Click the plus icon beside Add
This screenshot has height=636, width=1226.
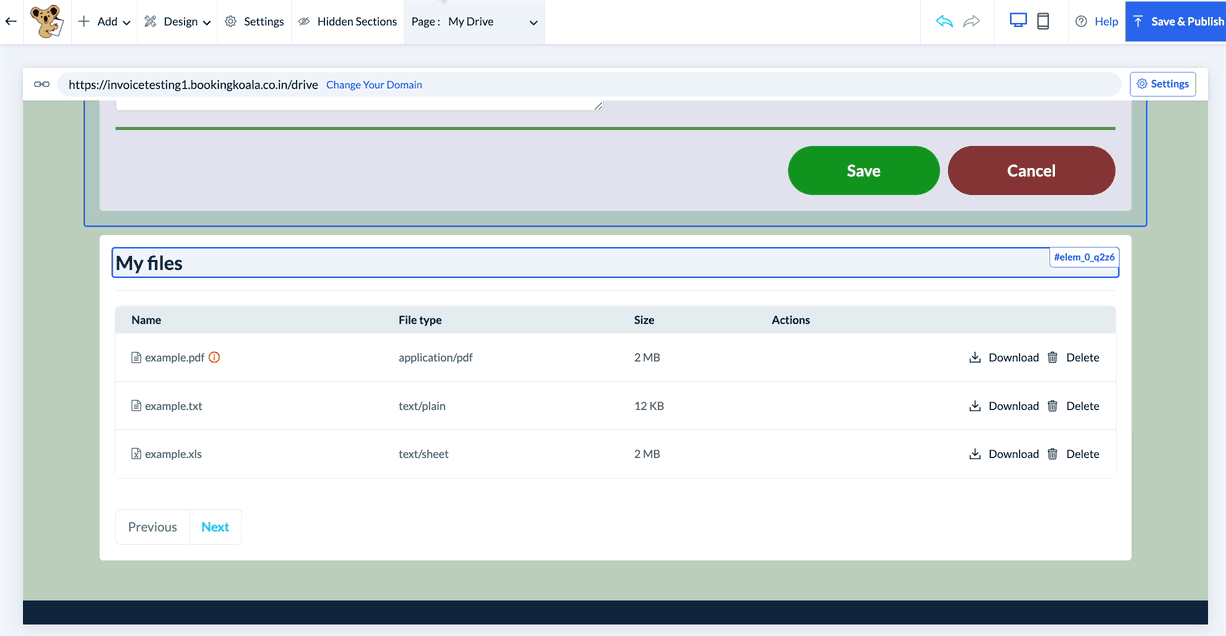coord(84,21)
